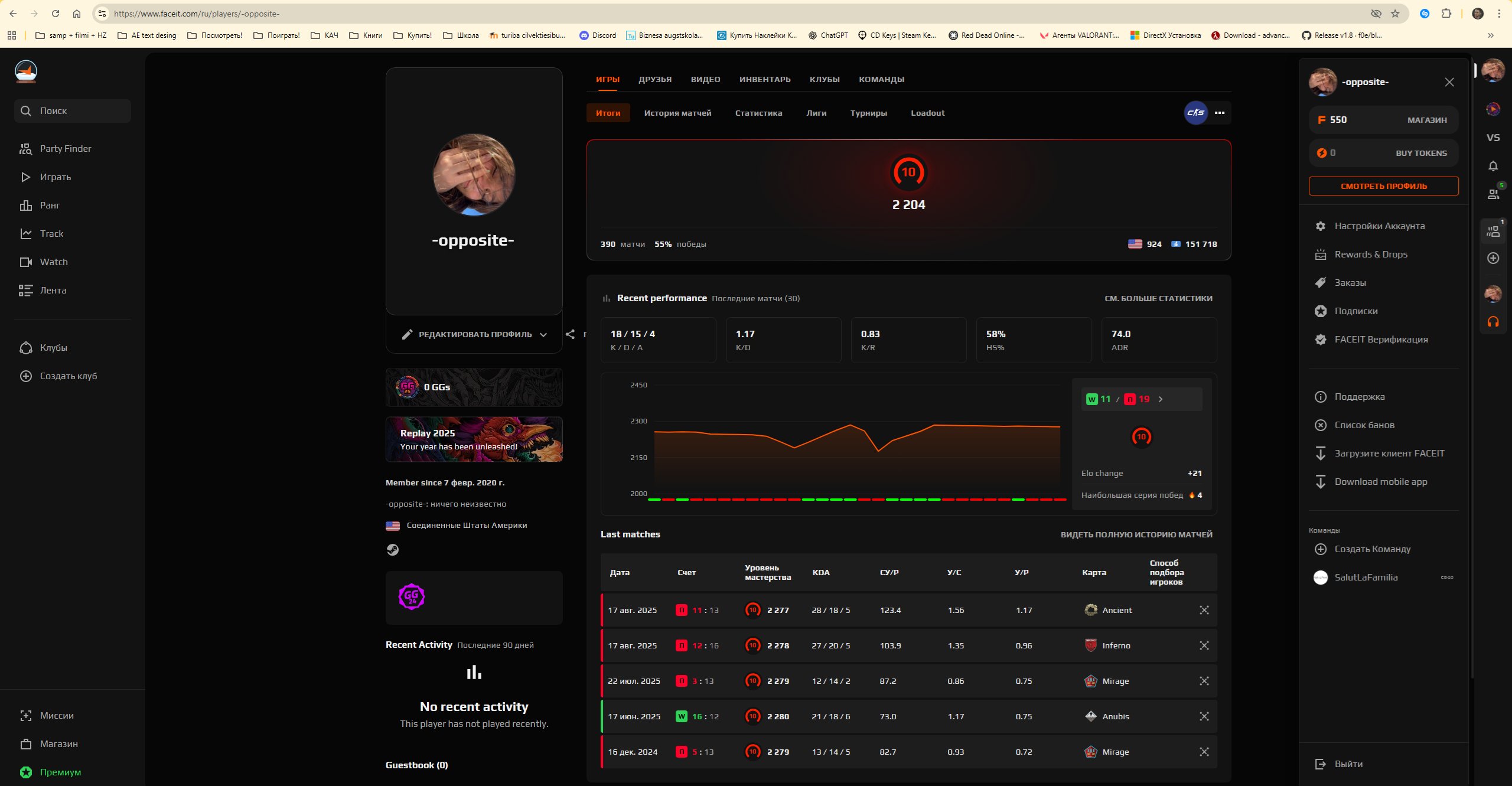Open the notifications bell
This screenshot has width=1512, height=786.
(1494, 165)
